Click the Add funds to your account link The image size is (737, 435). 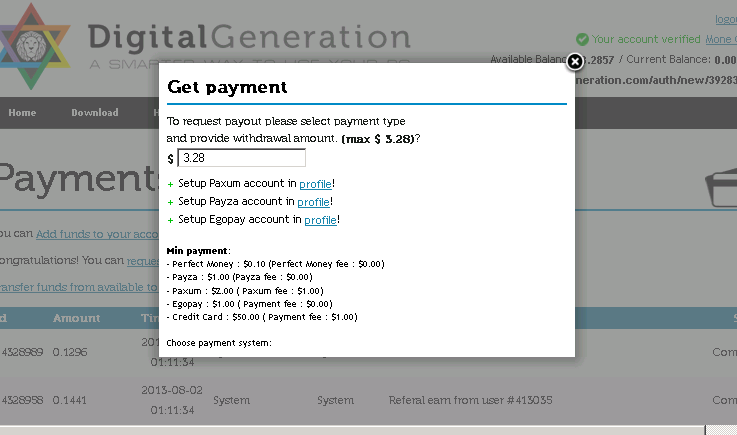(97, 234)
